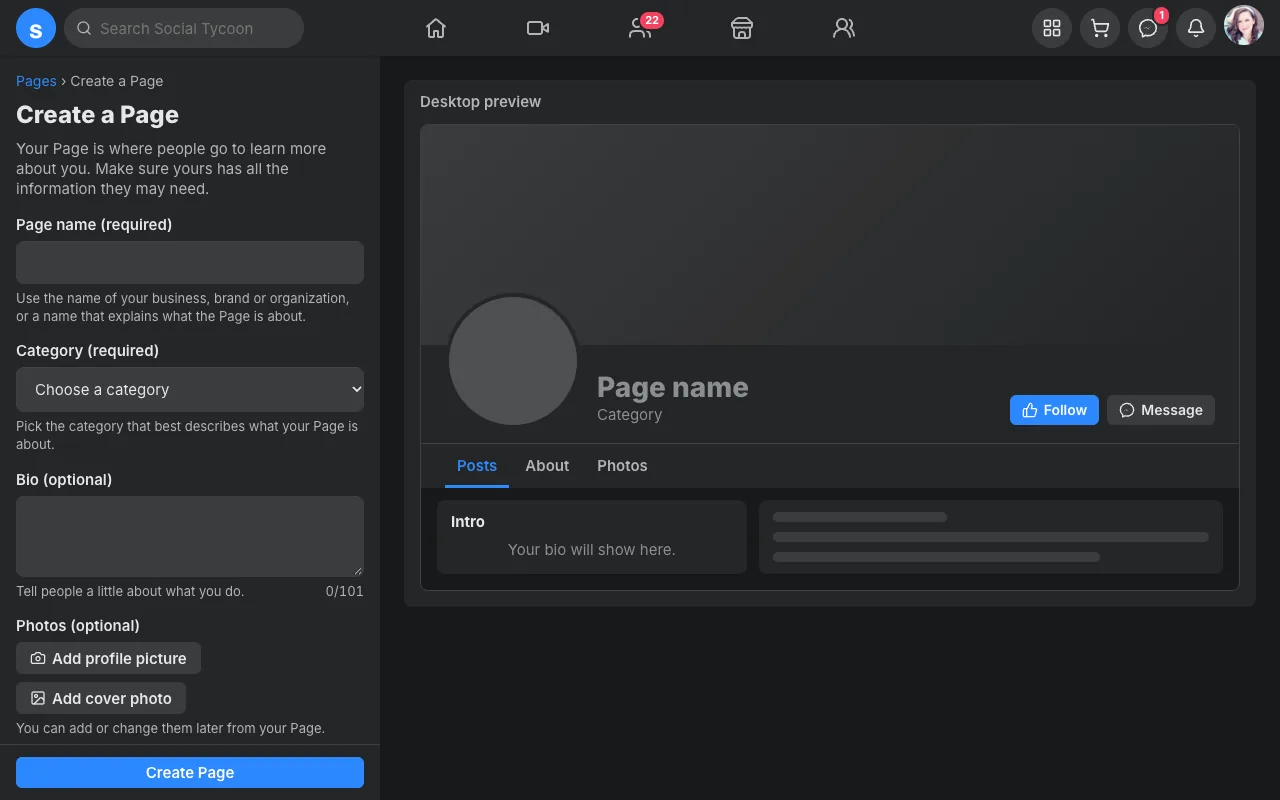Follow the Pages breadcrumb link
1280x800 pixels.
point(36,81)
